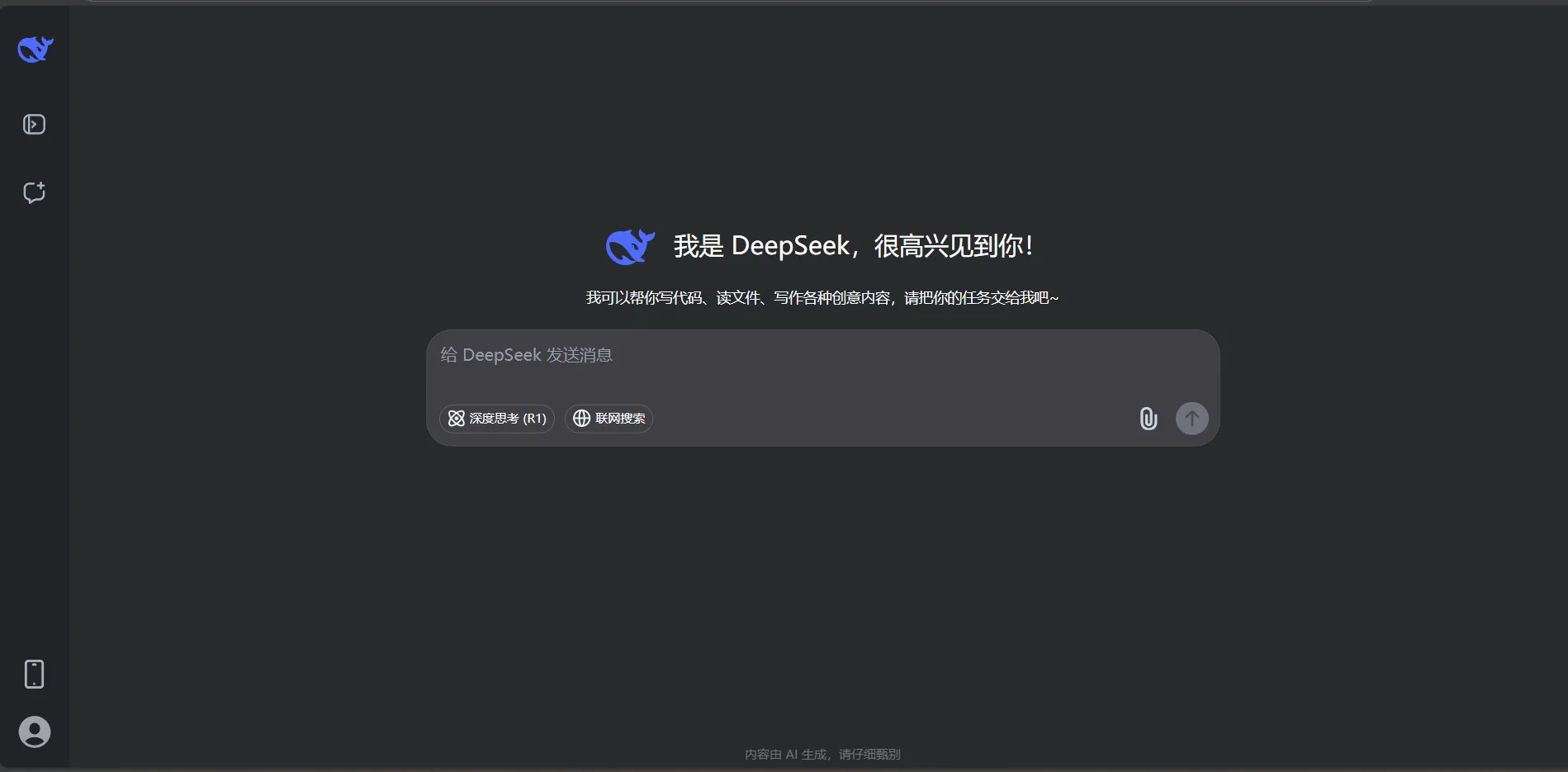Start a new chat from the sidebar
The width and height of the screenshot is (1568, 772).
pos(34,192)
